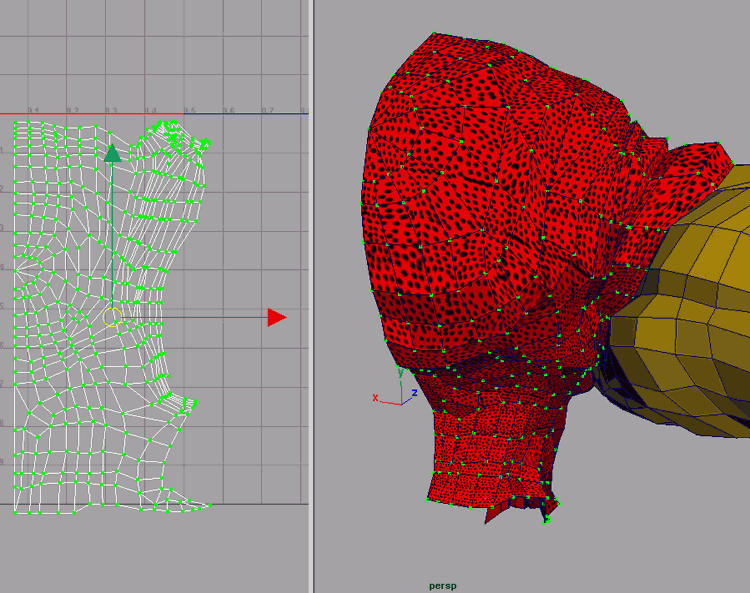Click the green manipulator axis line

[112, 230]
